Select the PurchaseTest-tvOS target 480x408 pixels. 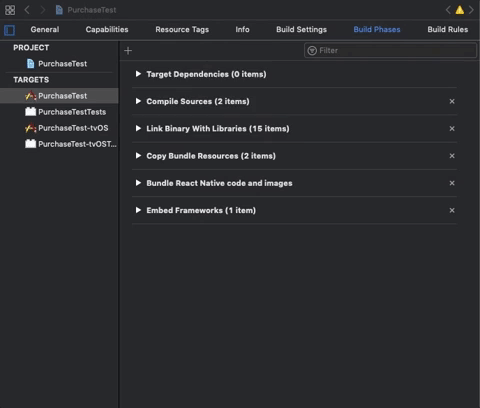pyautogui.click(x=67, y=128)
